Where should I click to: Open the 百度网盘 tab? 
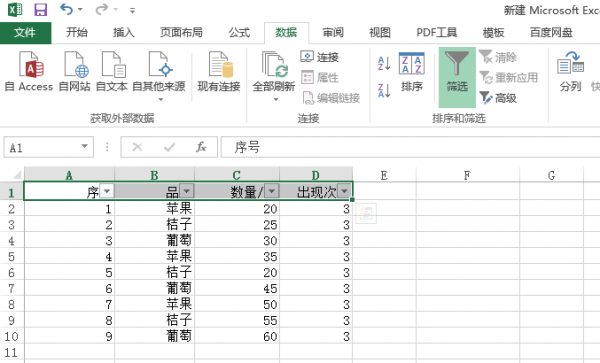[551, 33]
